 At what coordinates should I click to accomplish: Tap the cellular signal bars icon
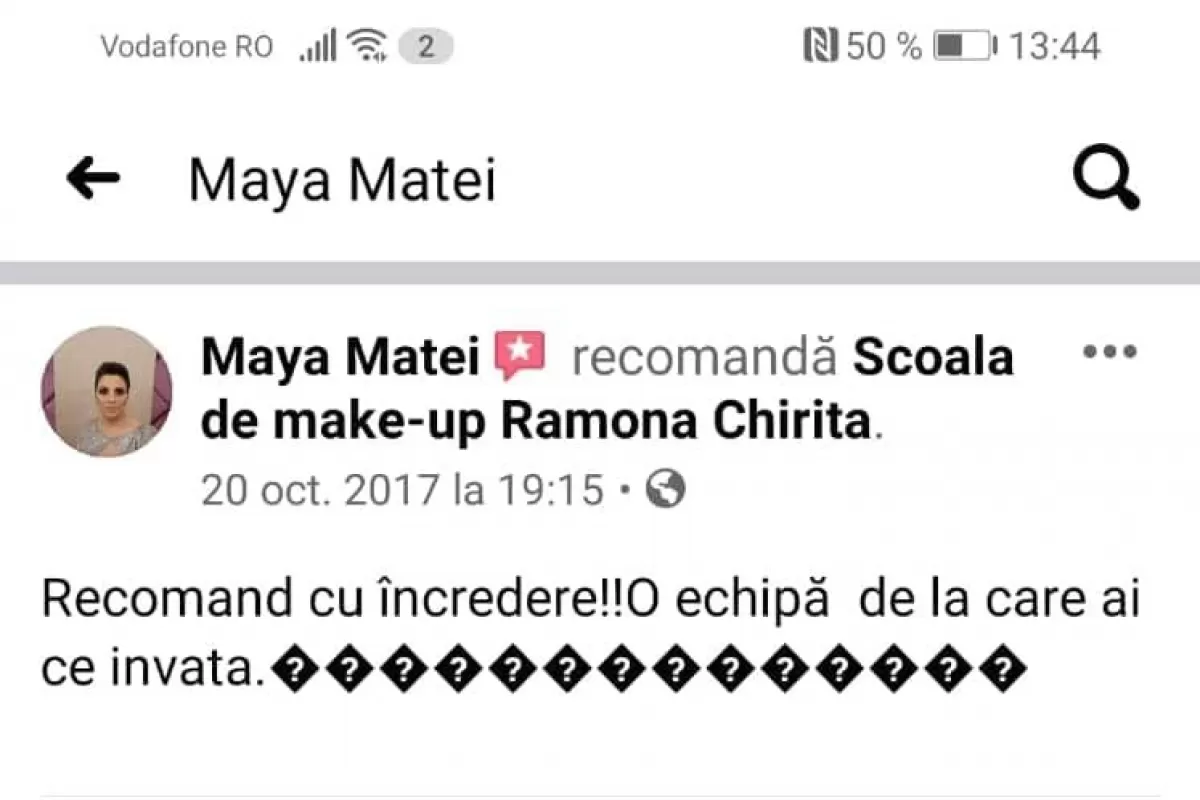(316, 44)
